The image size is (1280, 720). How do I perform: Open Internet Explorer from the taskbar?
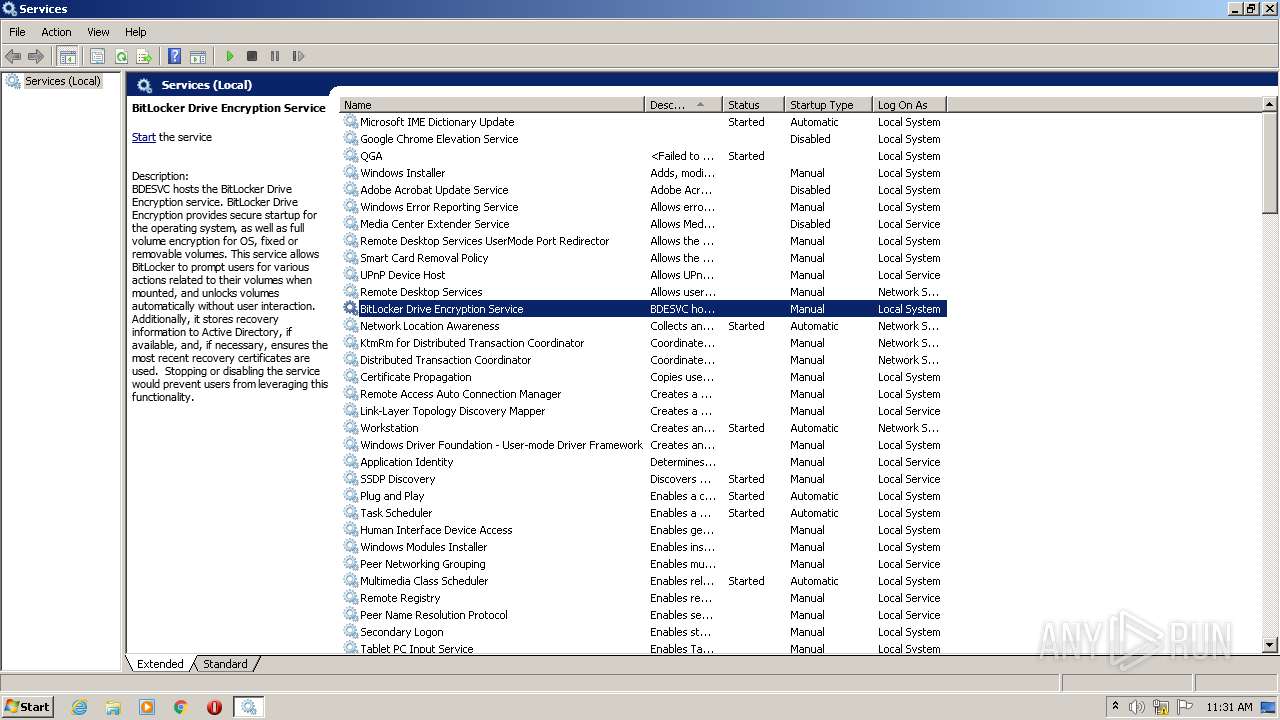tap(80, 707)
